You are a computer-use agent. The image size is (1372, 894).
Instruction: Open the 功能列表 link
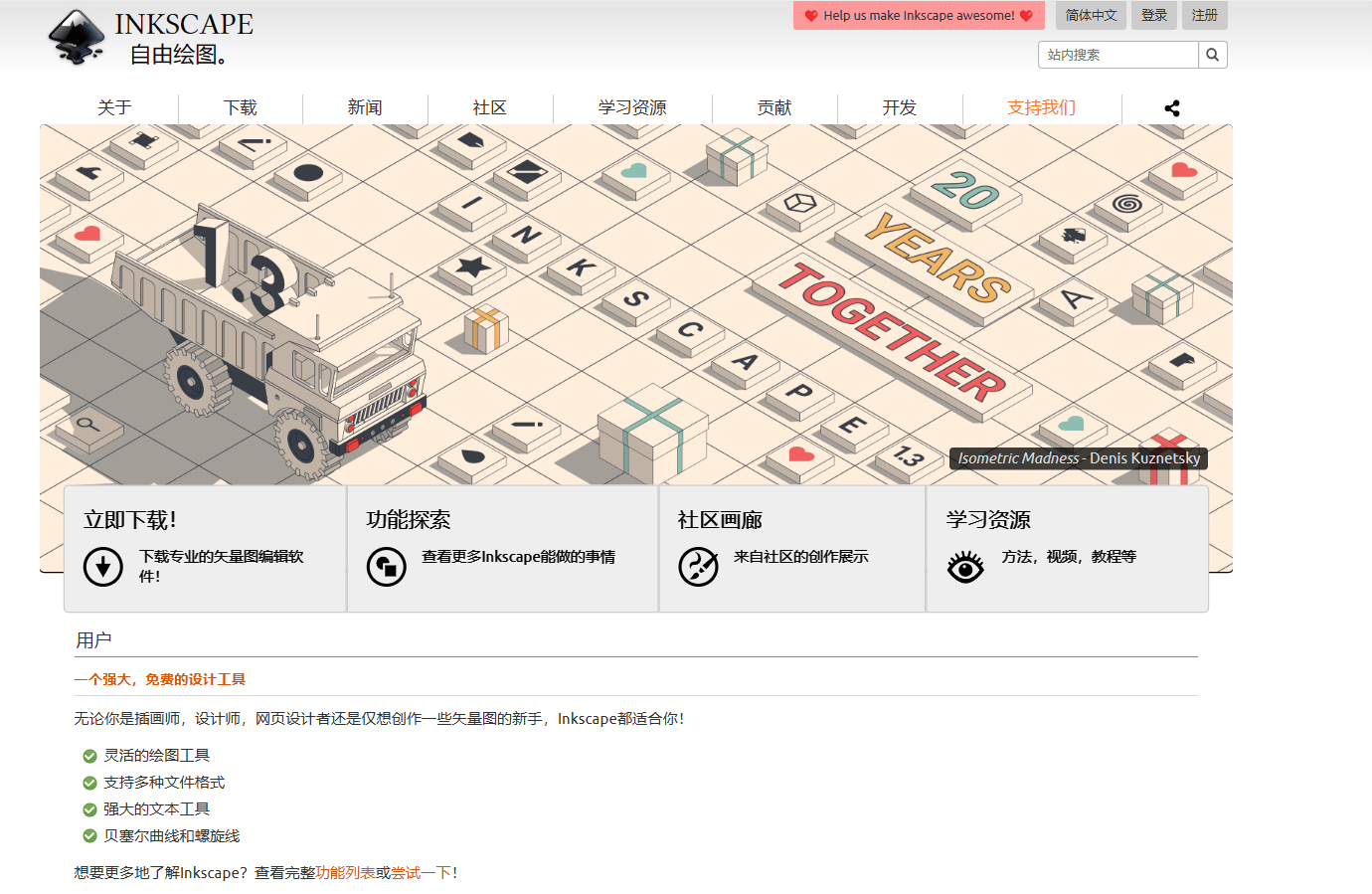[345, 873]
